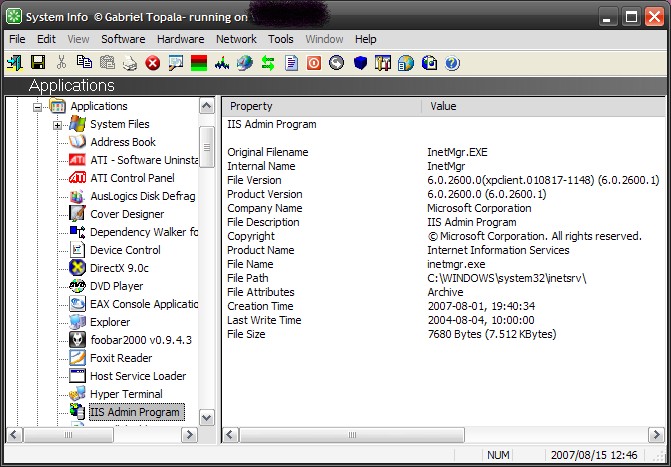Click the spiky graph monitor icon
This screenshot has width=671, height=467.
222,63
